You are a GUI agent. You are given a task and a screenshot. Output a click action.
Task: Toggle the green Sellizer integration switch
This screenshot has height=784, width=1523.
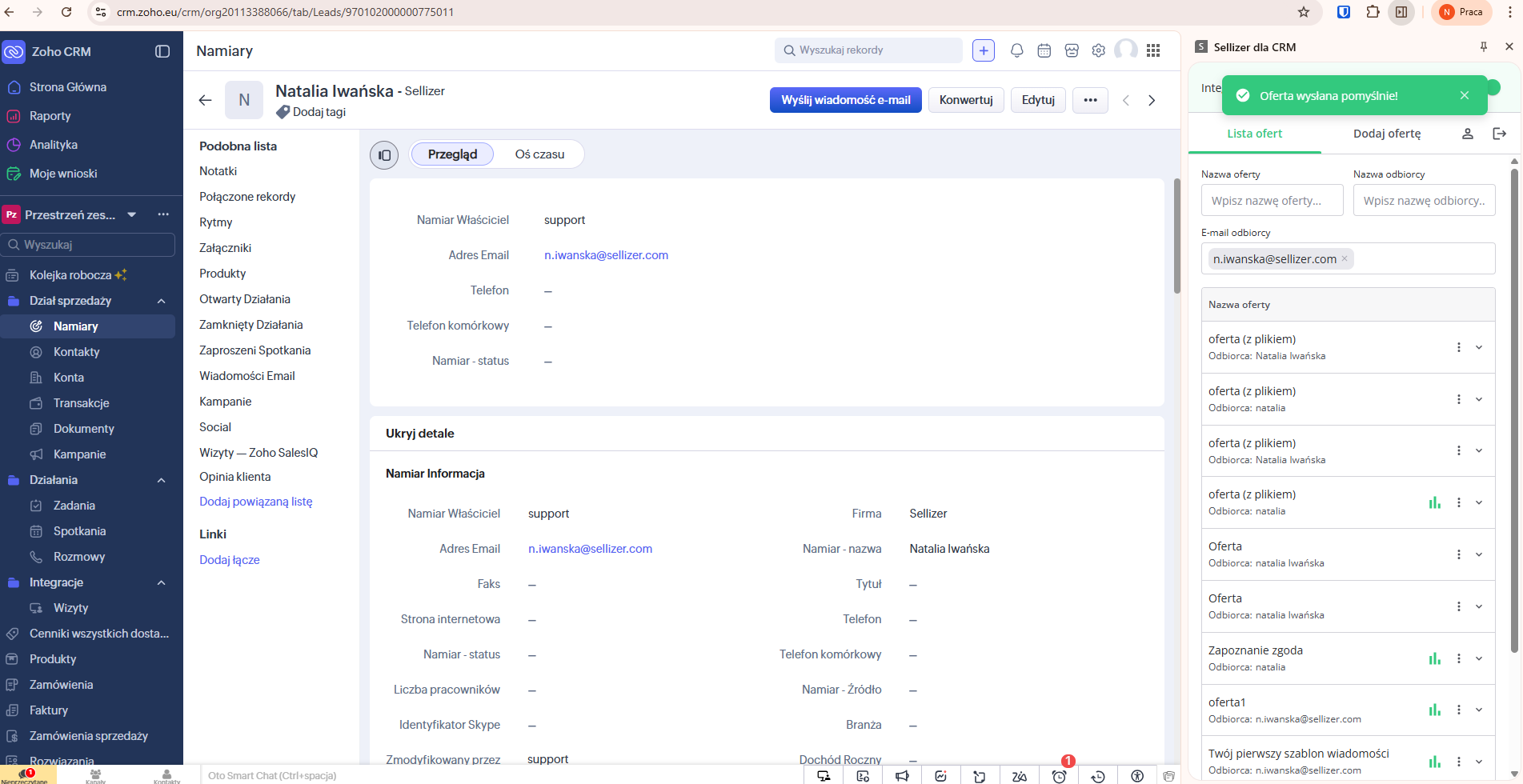click(1492, 87)
